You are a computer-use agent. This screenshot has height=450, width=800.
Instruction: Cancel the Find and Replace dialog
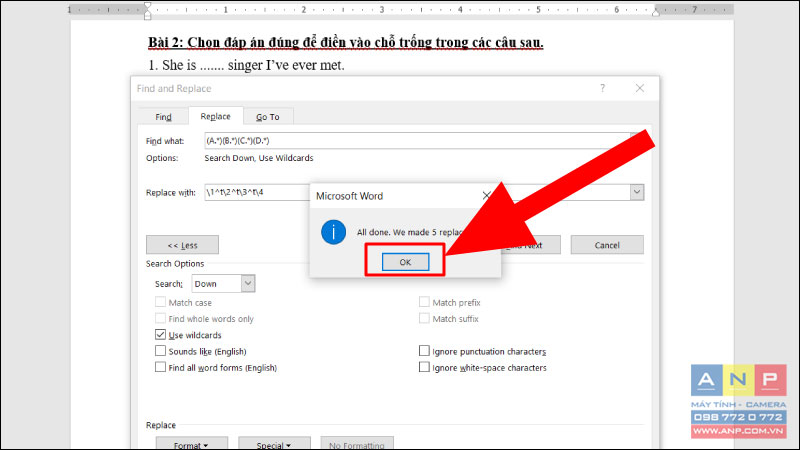pos(607,245)
